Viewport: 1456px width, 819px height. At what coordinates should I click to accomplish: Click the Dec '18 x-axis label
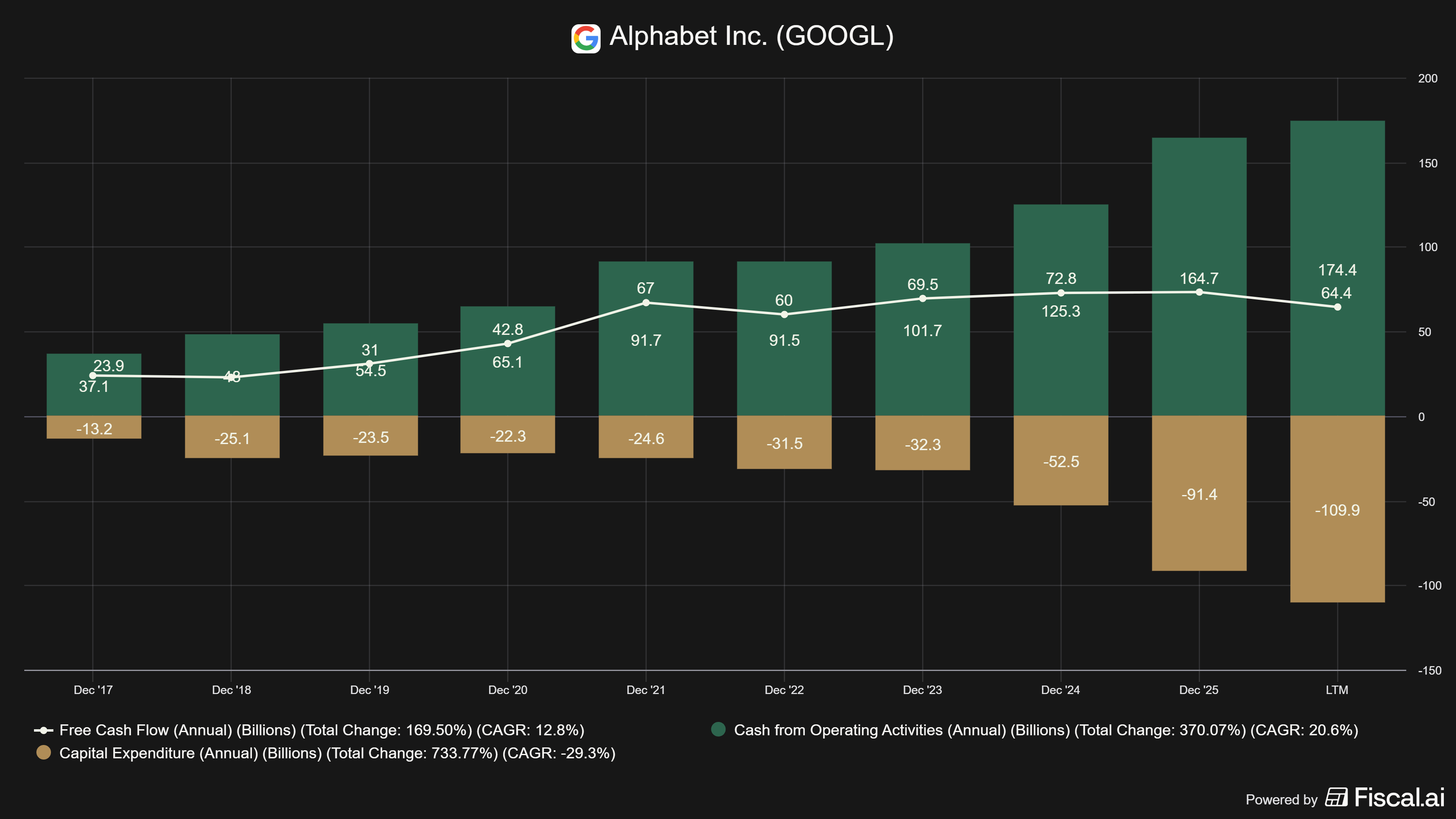[231, 690]
